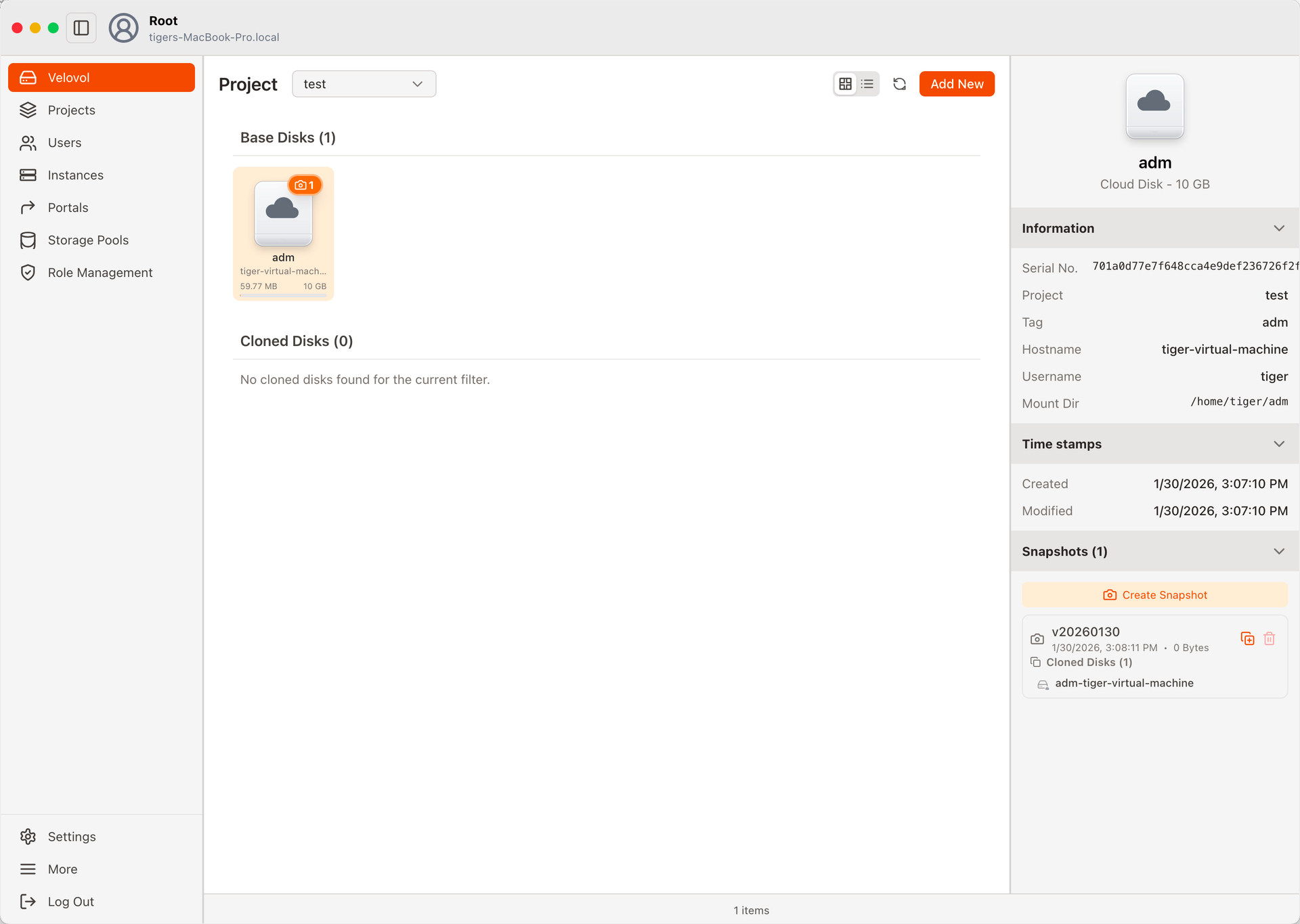Delete snapshot v20260130 via trash icon
Viewport: 1300px width, 924px height.
(x=1270, y=638)
